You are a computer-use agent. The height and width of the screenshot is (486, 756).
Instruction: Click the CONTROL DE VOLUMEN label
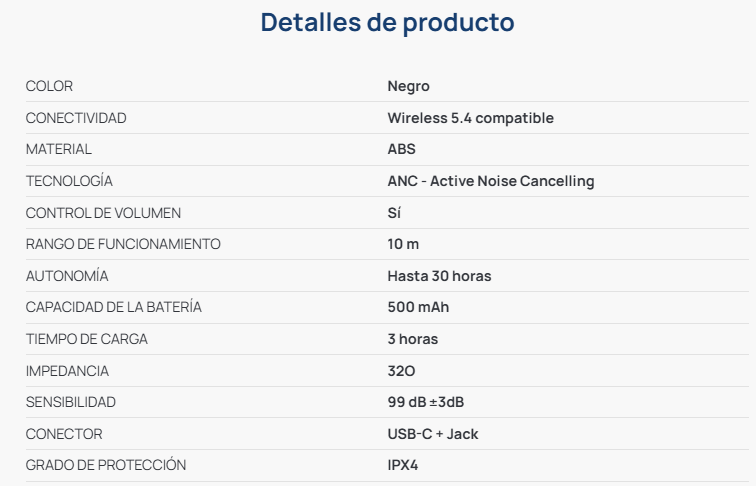tap(103, 213)
